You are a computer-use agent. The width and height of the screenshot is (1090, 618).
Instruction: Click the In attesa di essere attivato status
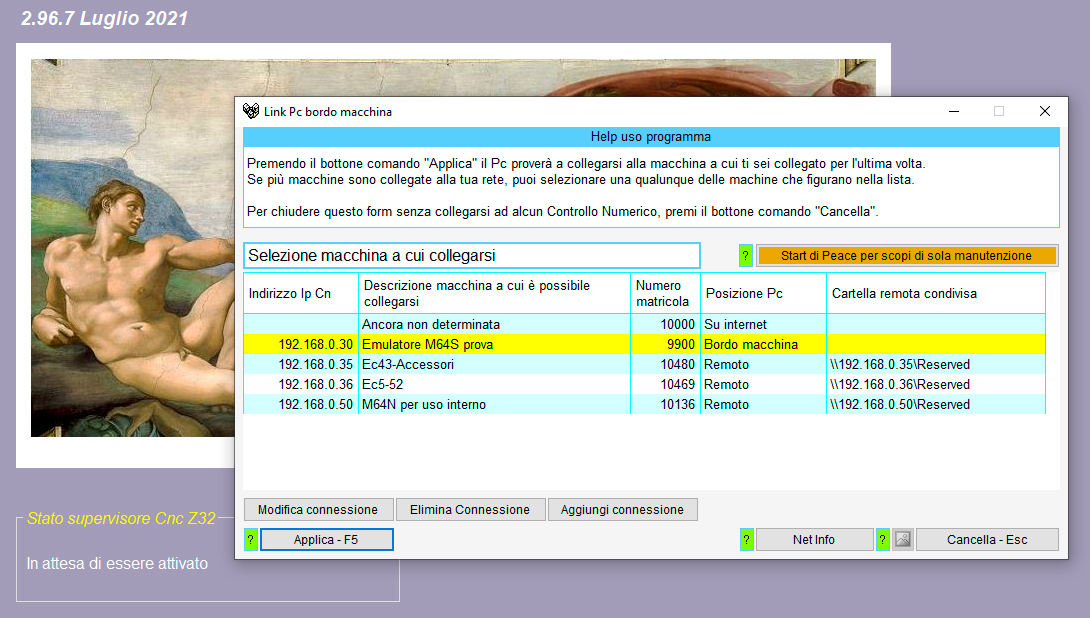(117, 563)
